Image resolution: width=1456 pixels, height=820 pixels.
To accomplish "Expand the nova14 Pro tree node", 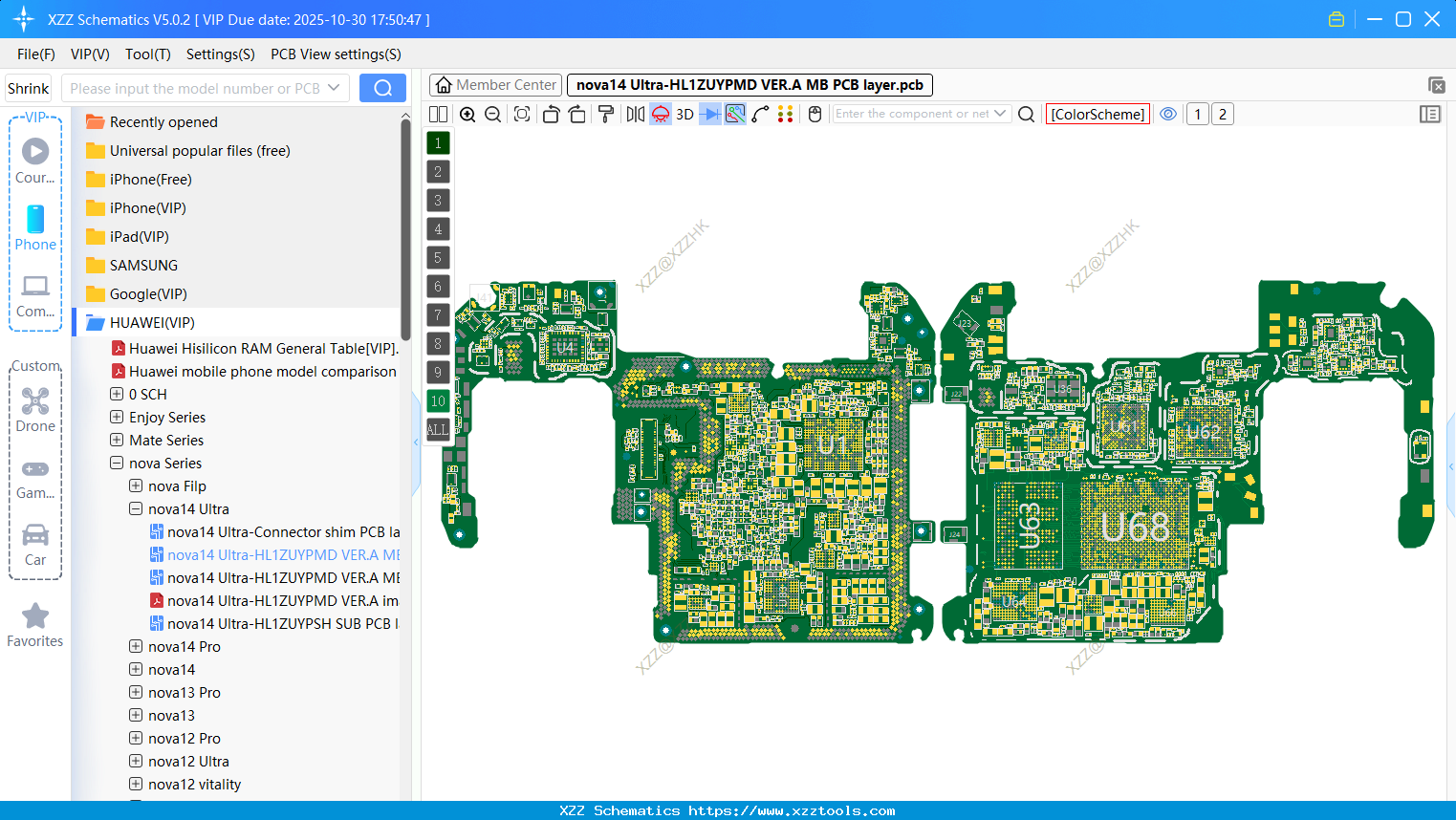I will click(x=136, y=647).
